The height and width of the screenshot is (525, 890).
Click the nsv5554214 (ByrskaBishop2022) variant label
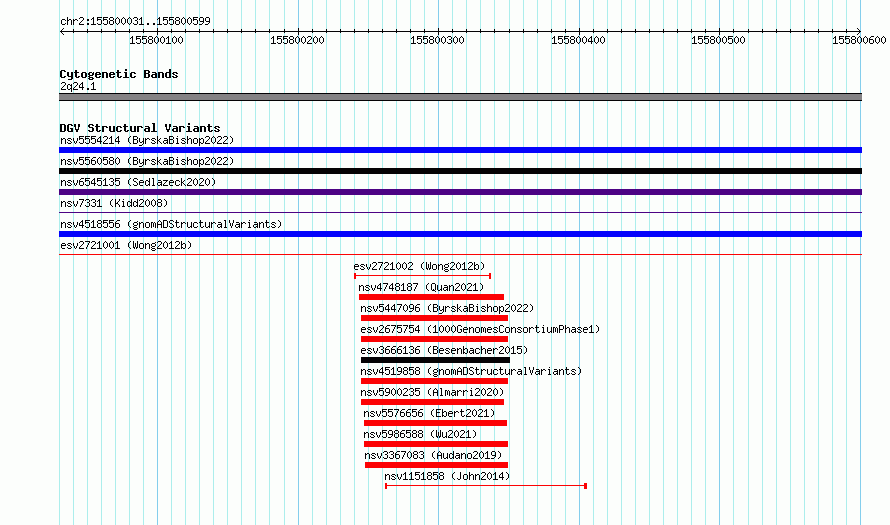(x=147, y=140)
